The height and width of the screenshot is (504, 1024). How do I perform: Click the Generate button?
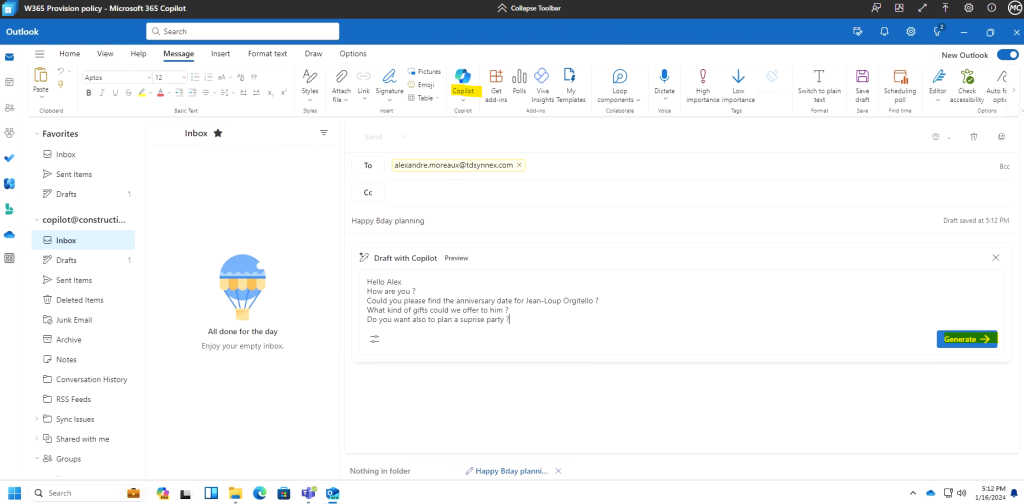point(967,339)
